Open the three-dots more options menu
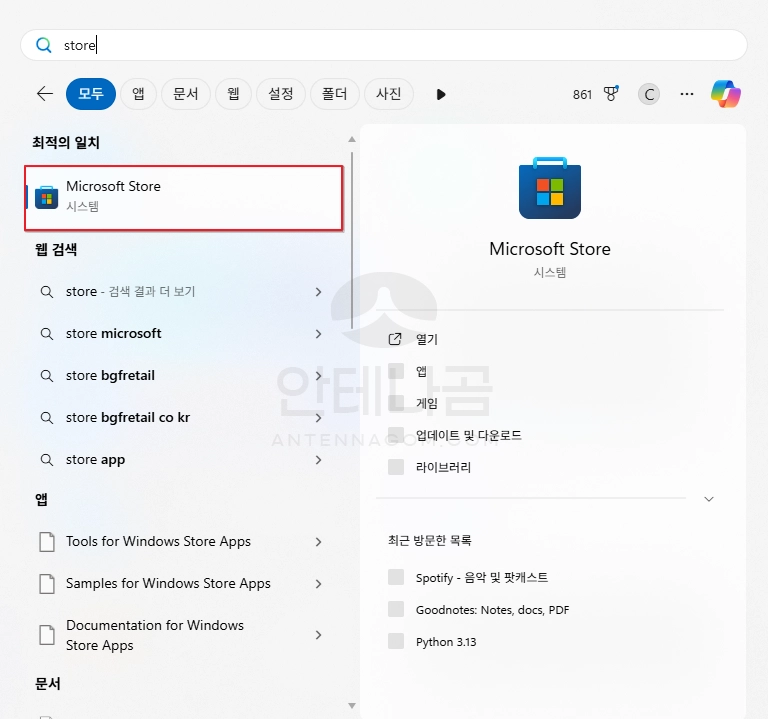 coord(686,94)
